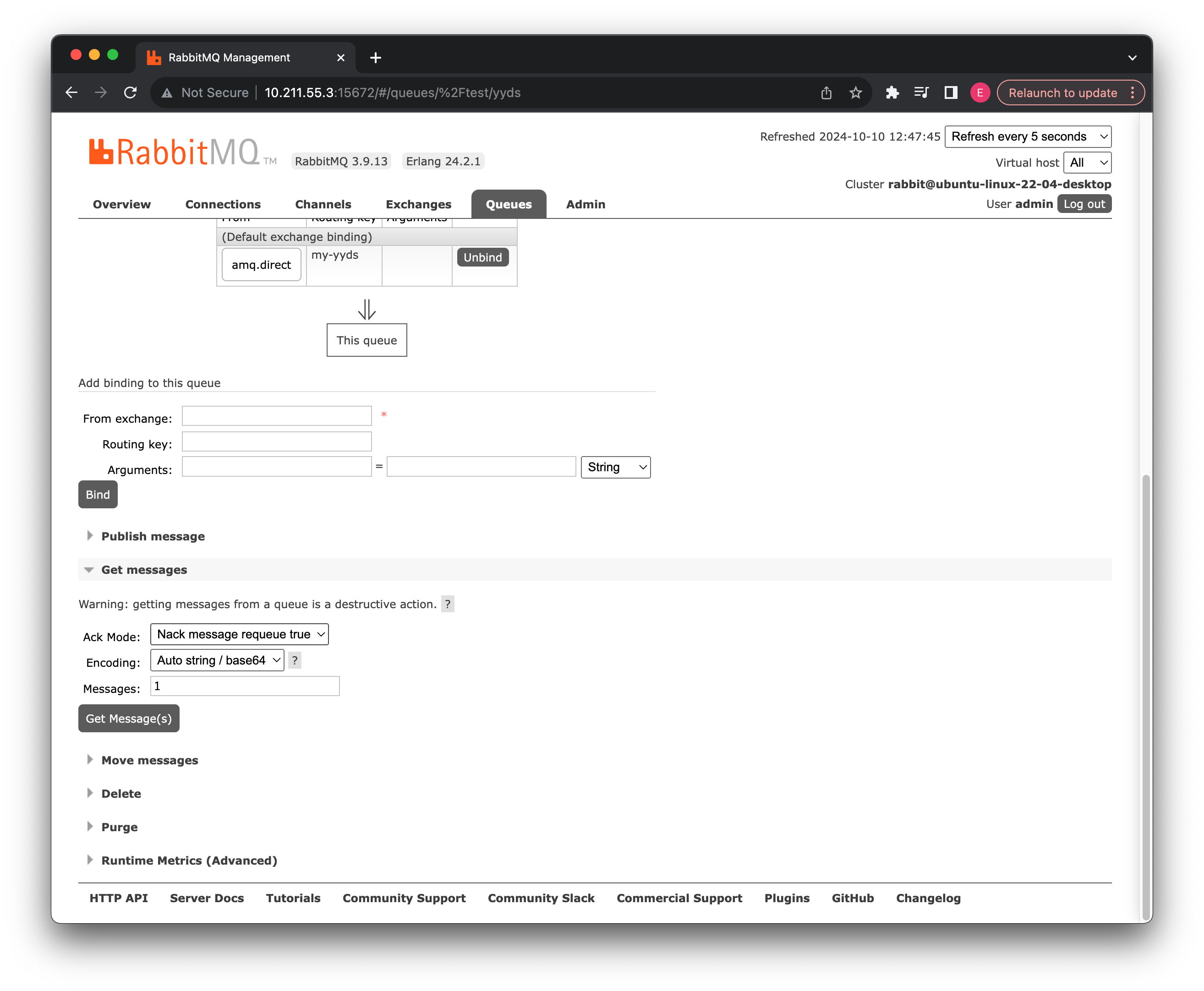Click the Unbind button

click(x=482, y=257)
